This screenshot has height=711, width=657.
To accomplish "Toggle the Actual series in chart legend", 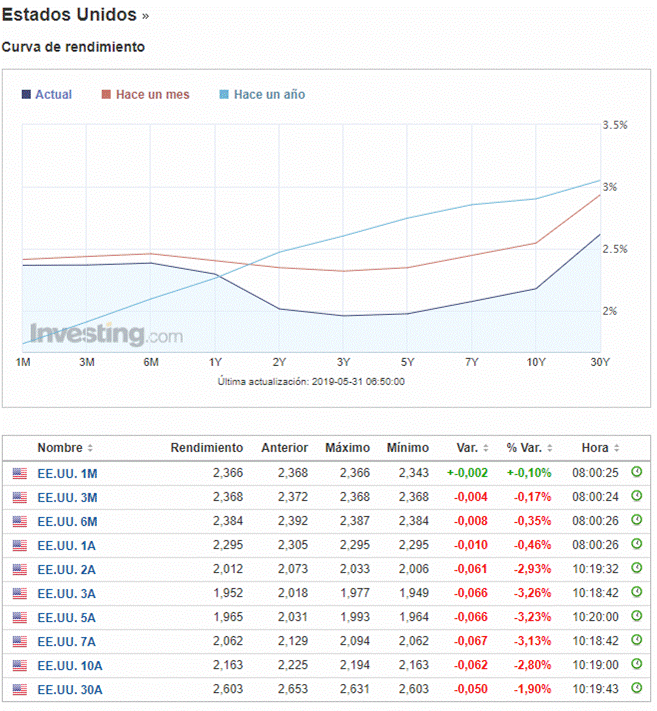I will pyautogui.click(x=53, y=95).
